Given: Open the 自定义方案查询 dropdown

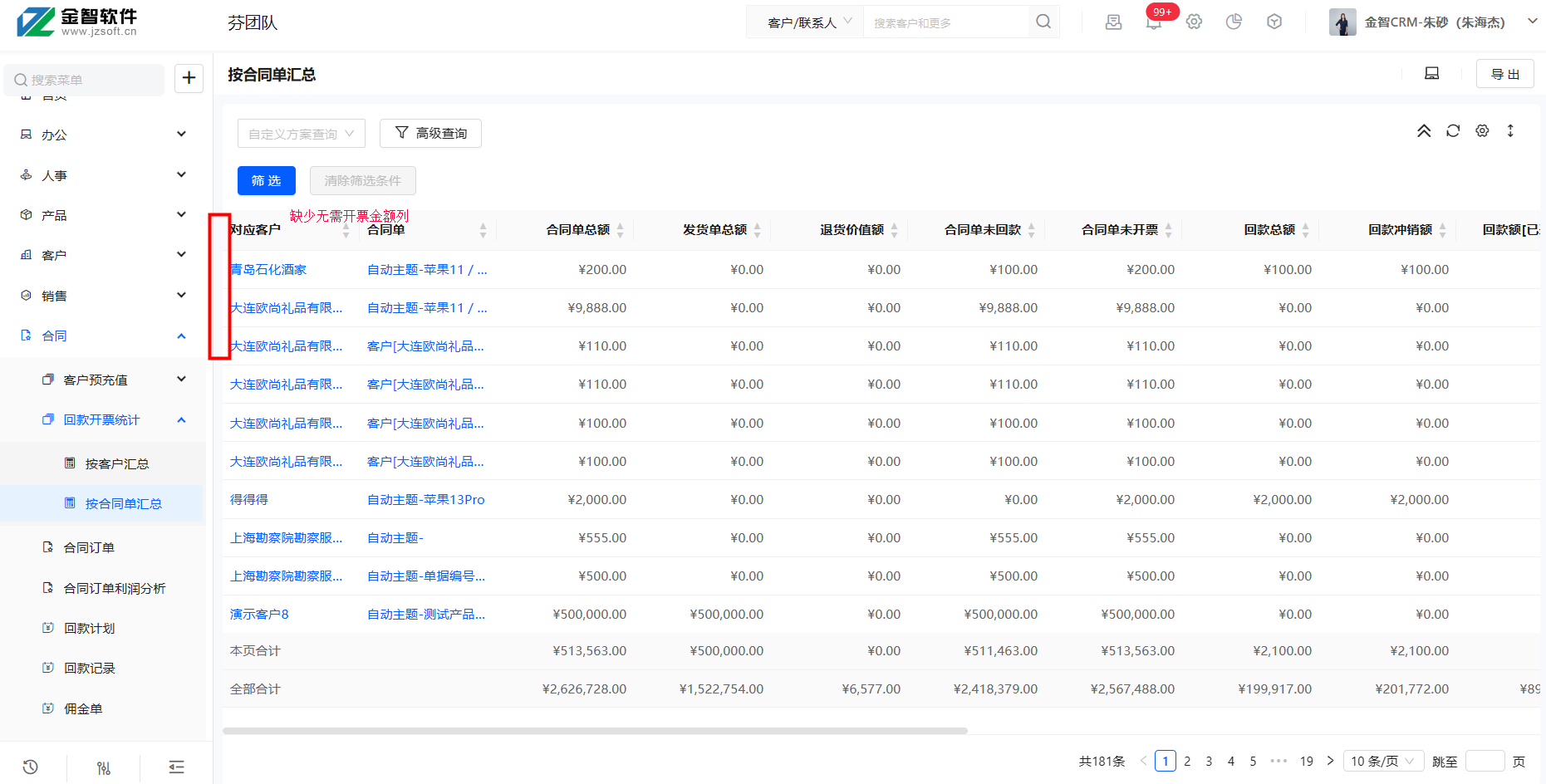Looking at the screenshot, I should (301, 134).
